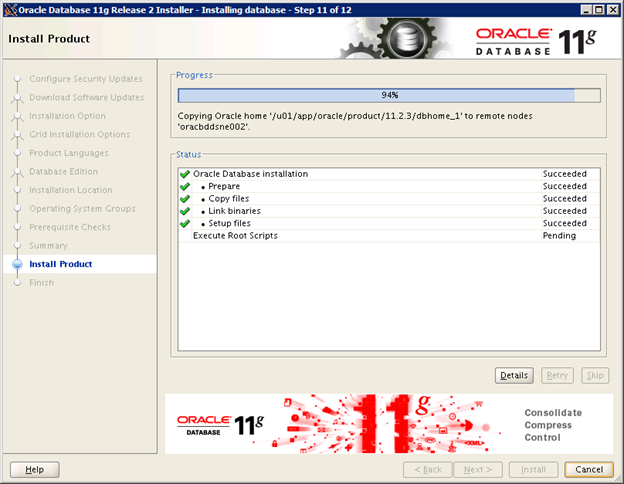Close the installer window
The width and height of the screenshot is (624, 484).
pos(612,10)
